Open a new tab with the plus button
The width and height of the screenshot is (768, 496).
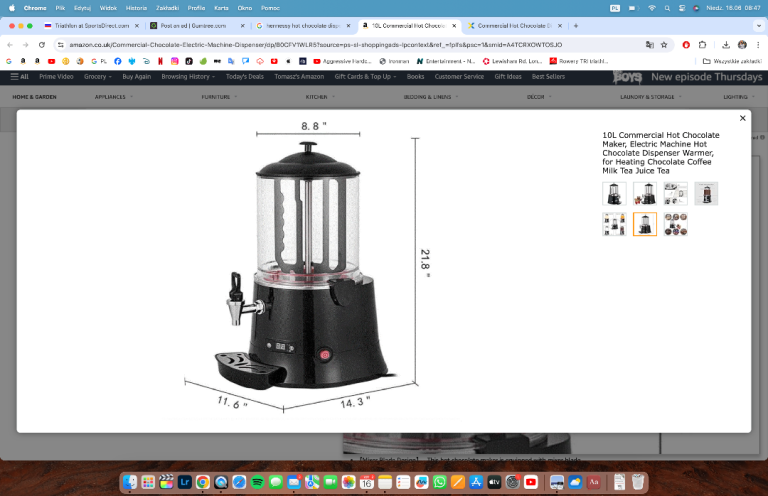coord(576,25)
